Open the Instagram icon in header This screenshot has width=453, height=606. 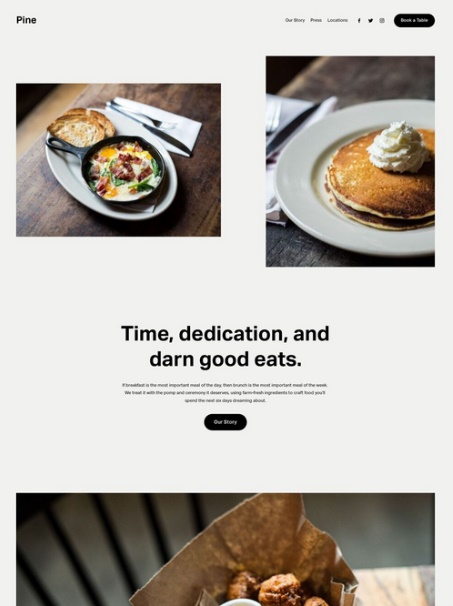pos(382,20)
